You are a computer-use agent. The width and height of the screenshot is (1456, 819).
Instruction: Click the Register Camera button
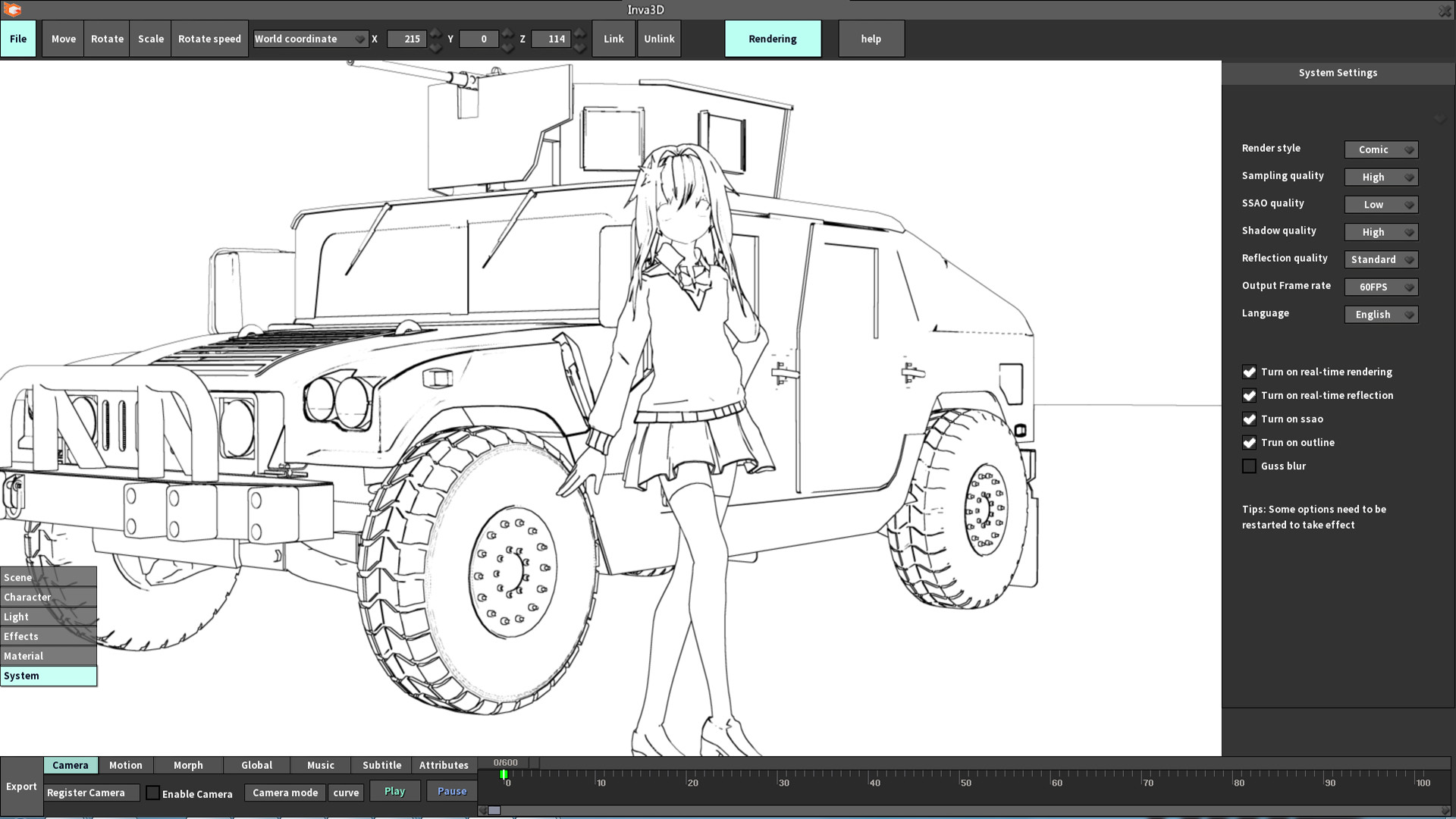pos(92,792)
